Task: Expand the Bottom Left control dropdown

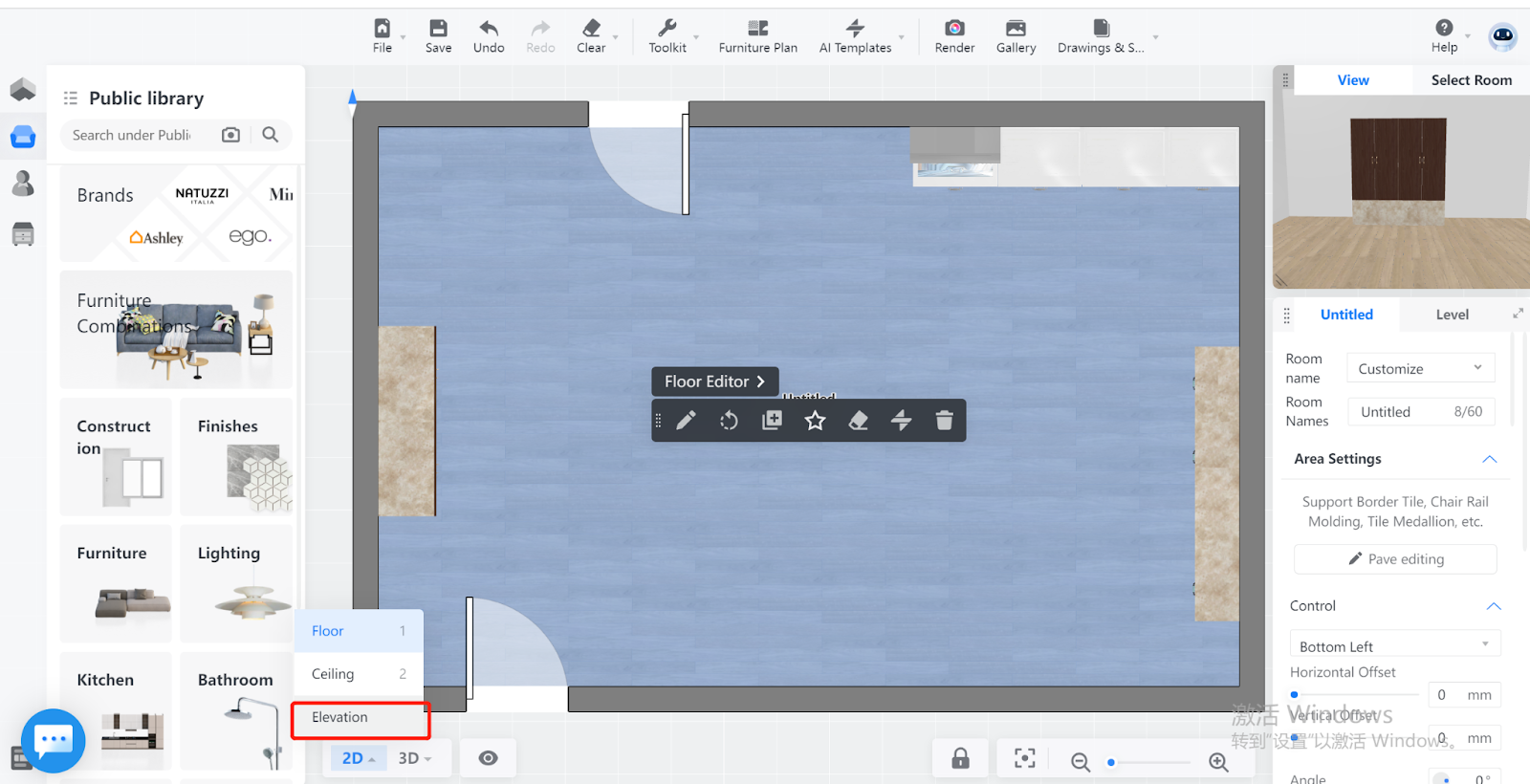Action: coord(1394,646)
